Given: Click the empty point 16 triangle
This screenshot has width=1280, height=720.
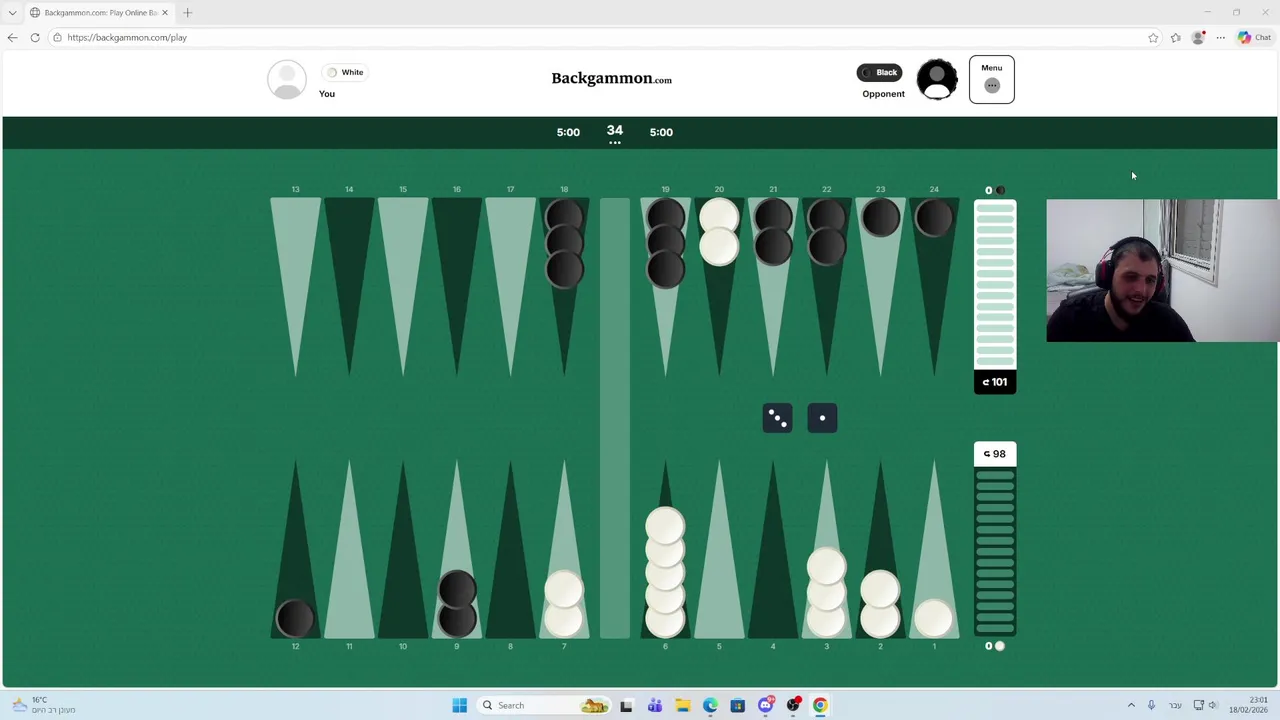Looking at the screenshot, I should [x=457, y=288].
